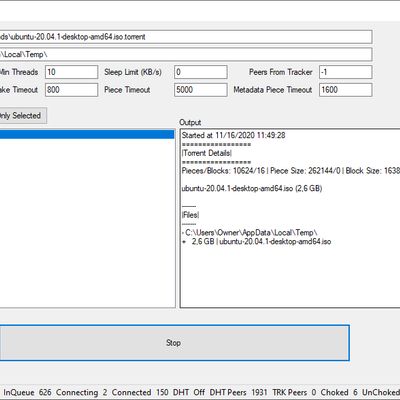Click 'Choked 6' status bar entry

[x=339, y=392]
